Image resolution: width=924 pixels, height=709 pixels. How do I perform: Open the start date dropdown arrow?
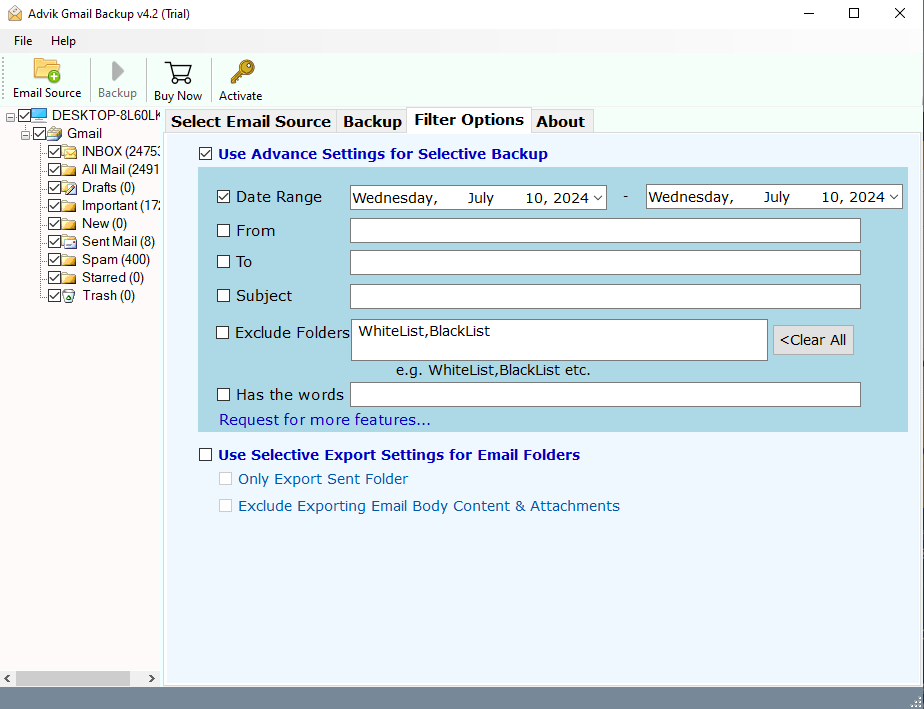tap(598, 197)
